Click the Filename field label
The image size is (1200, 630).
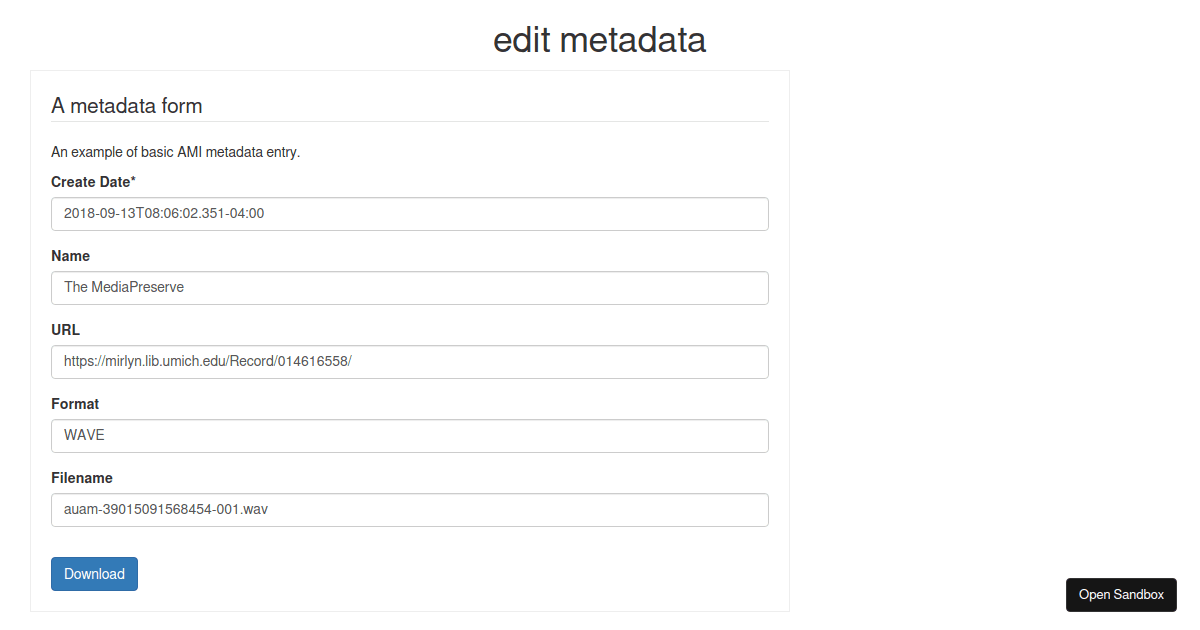coord(82,477)
